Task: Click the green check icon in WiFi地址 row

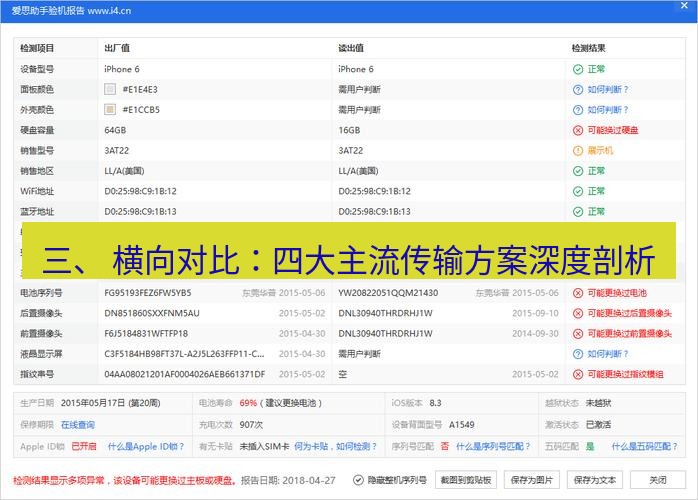Action: click(577, 191)
